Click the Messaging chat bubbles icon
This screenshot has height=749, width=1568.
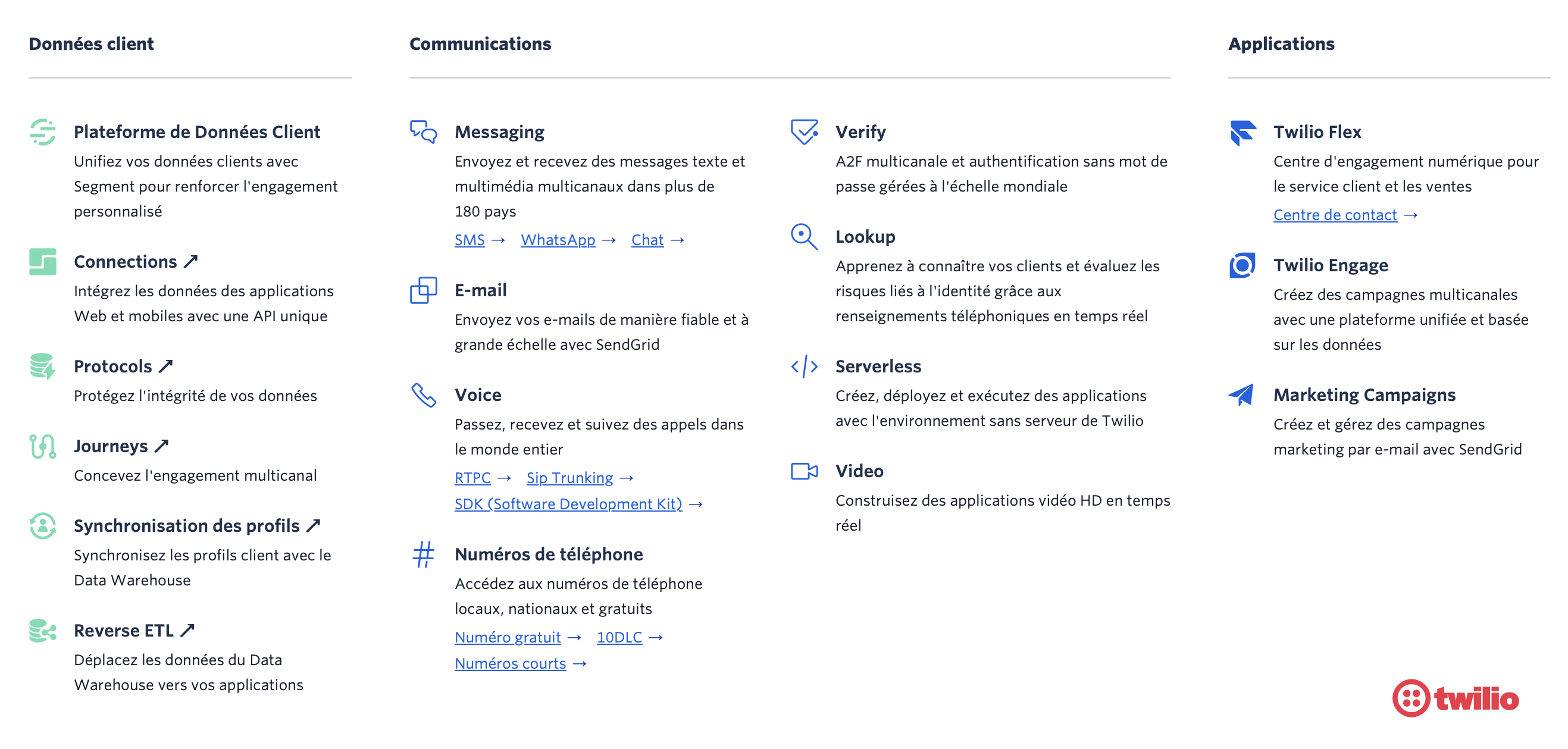[424, 132]
